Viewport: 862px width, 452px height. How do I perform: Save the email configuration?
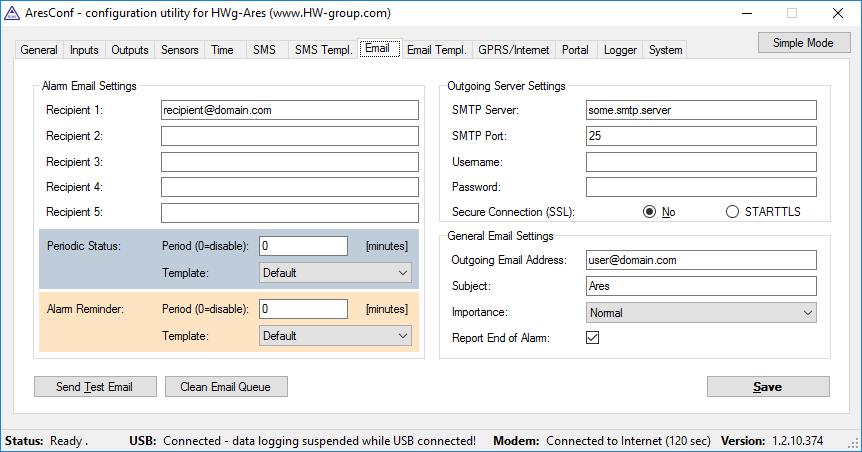(x=768, y=387)
